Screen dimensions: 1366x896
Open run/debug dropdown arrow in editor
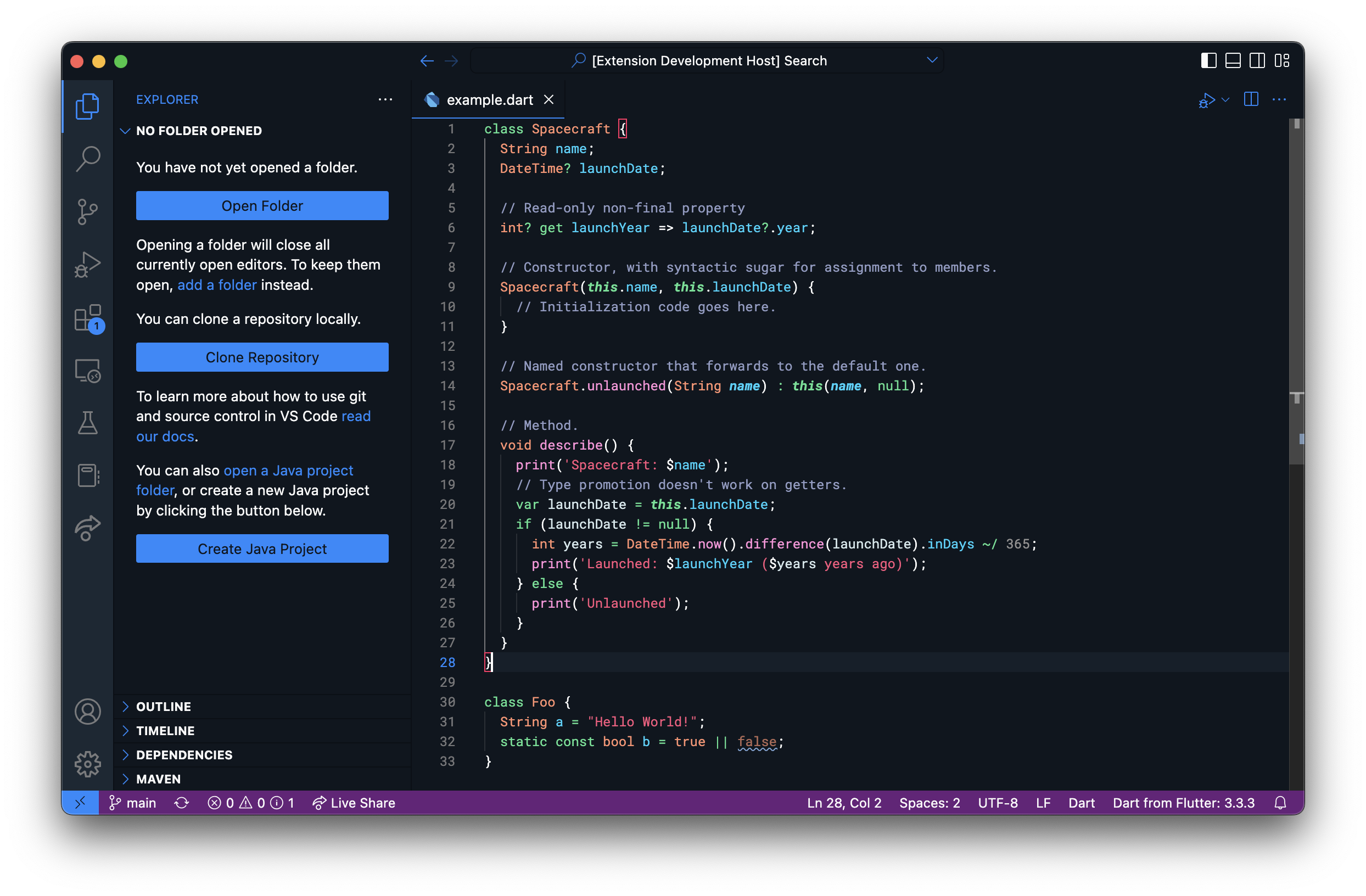click(x=1225, y=100)
